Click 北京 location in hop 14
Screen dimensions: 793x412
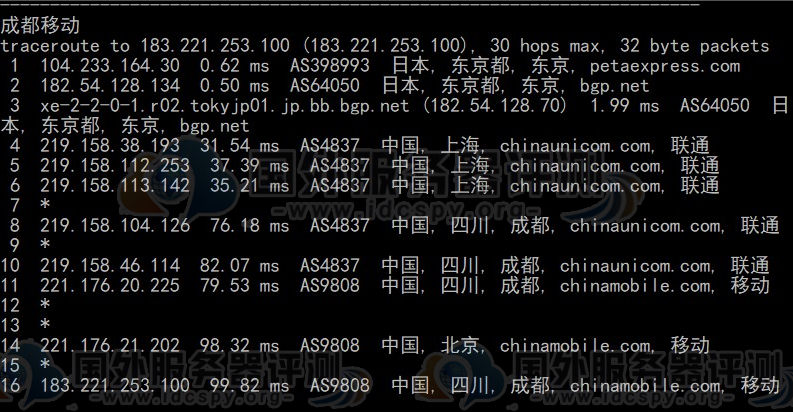point(460,346)
